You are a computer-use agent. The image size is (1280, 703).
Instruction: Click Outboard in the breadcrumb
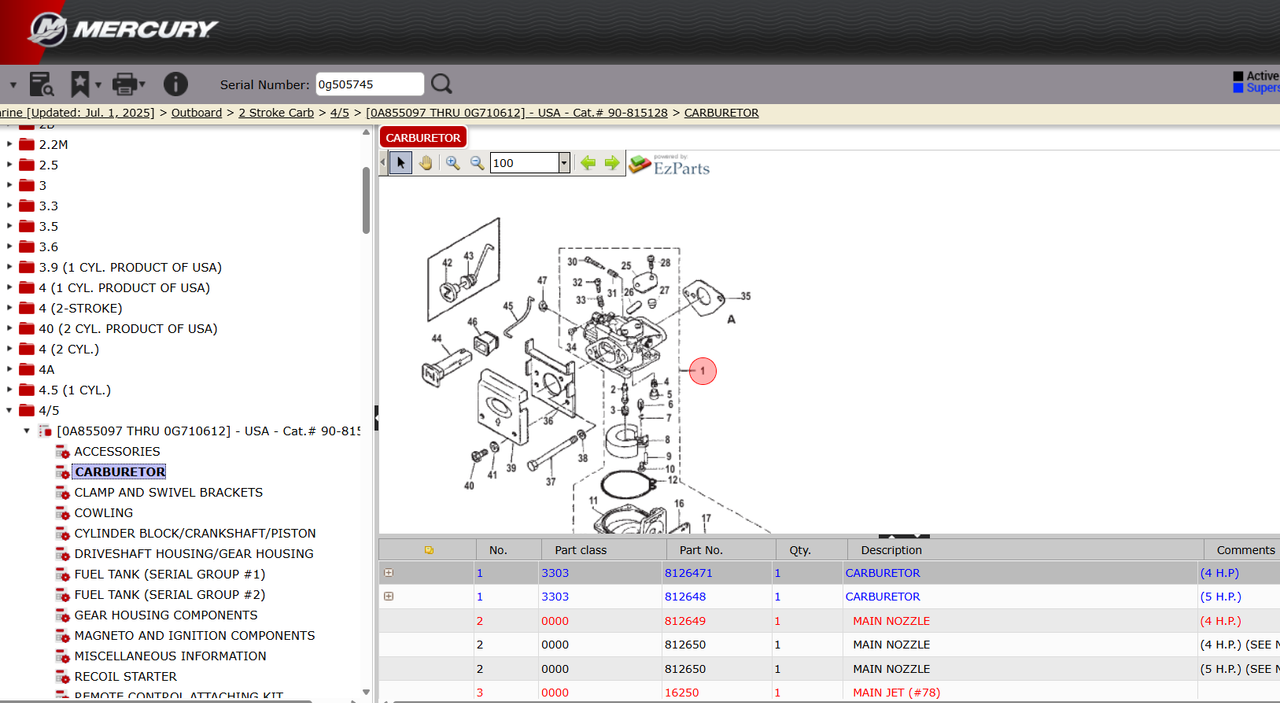[x=196, y=113]
